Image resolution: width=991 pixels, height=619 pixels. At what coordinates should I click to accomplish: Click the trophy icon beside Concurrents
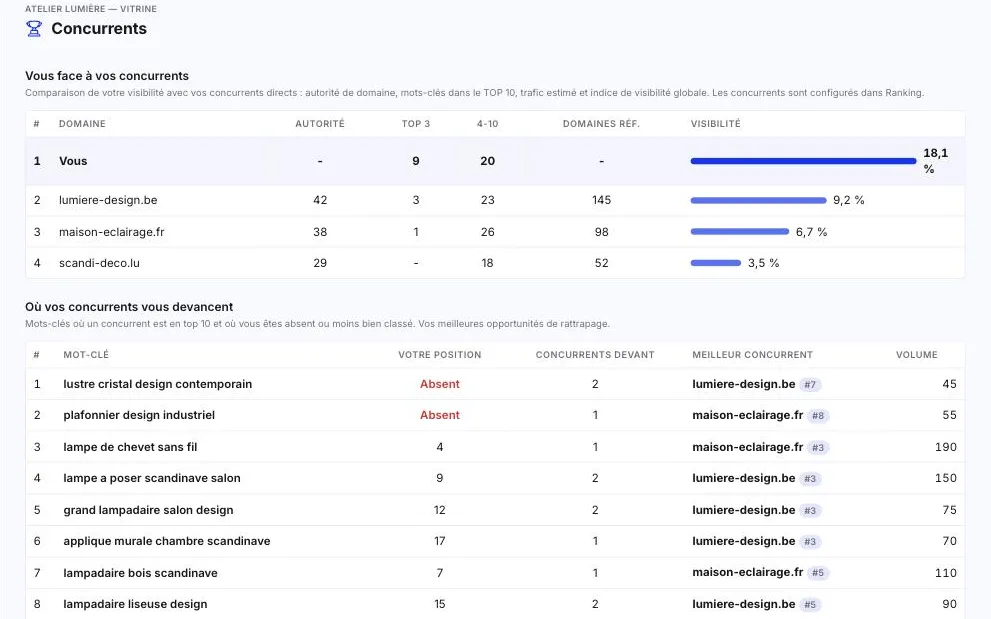33,28
